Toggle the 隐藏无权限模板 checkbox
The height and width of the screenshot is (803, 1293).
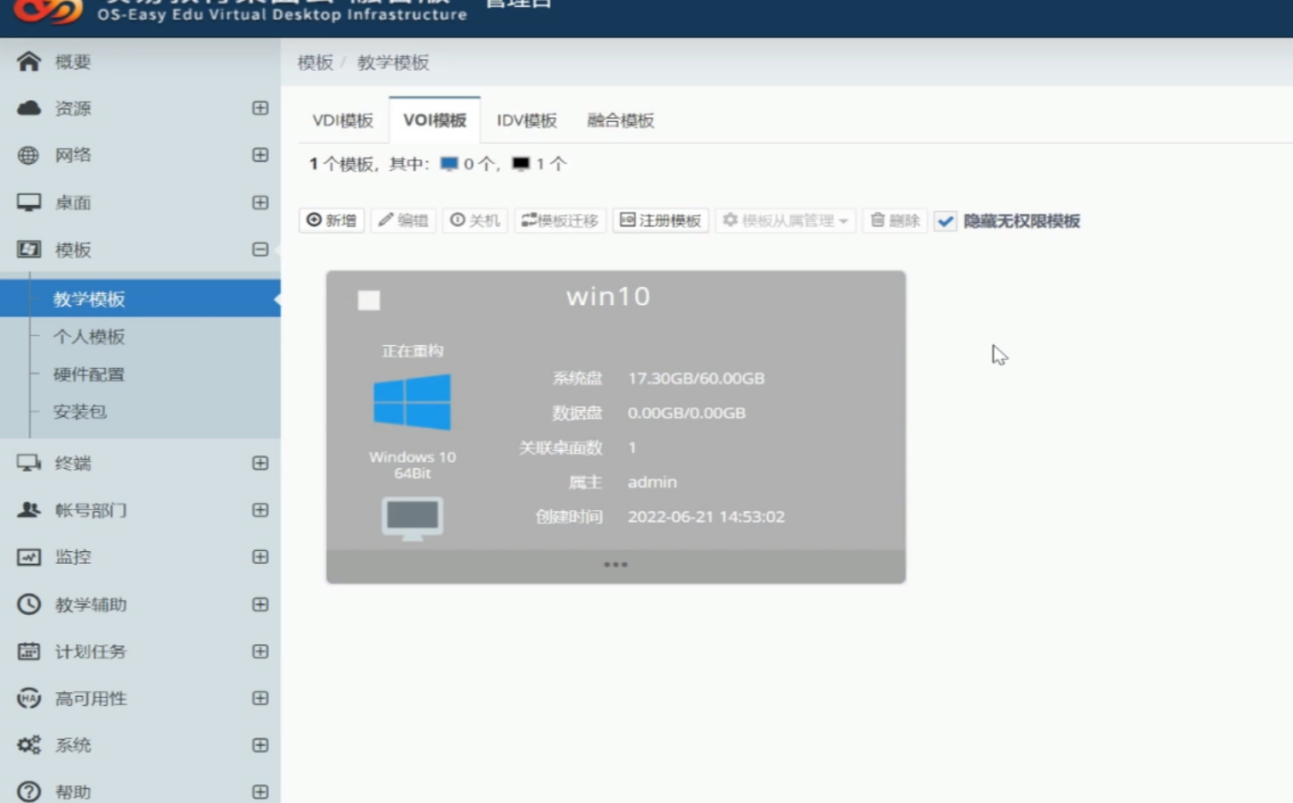point(945,221)
